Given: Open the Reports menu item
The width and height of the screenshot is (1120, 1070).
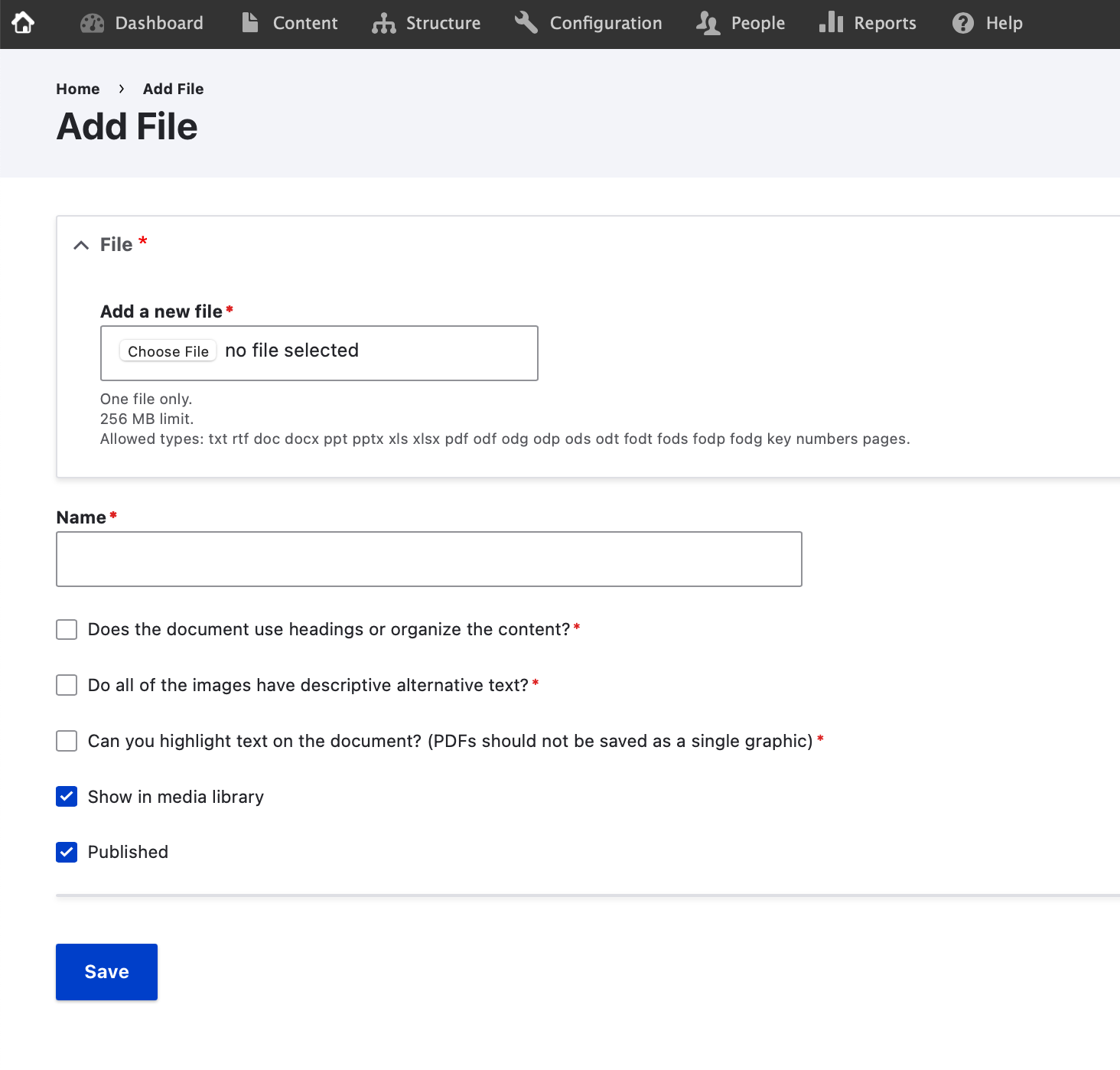Looking at the screenshot, I should click(884, 24).
